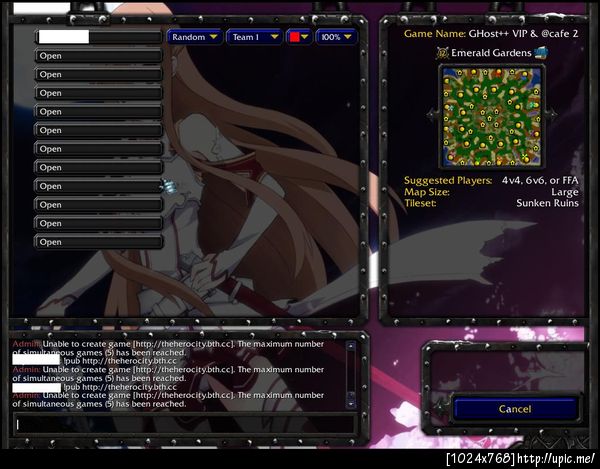
Task: Click the chat scrollbar up arrow
Action: (351, 346)
